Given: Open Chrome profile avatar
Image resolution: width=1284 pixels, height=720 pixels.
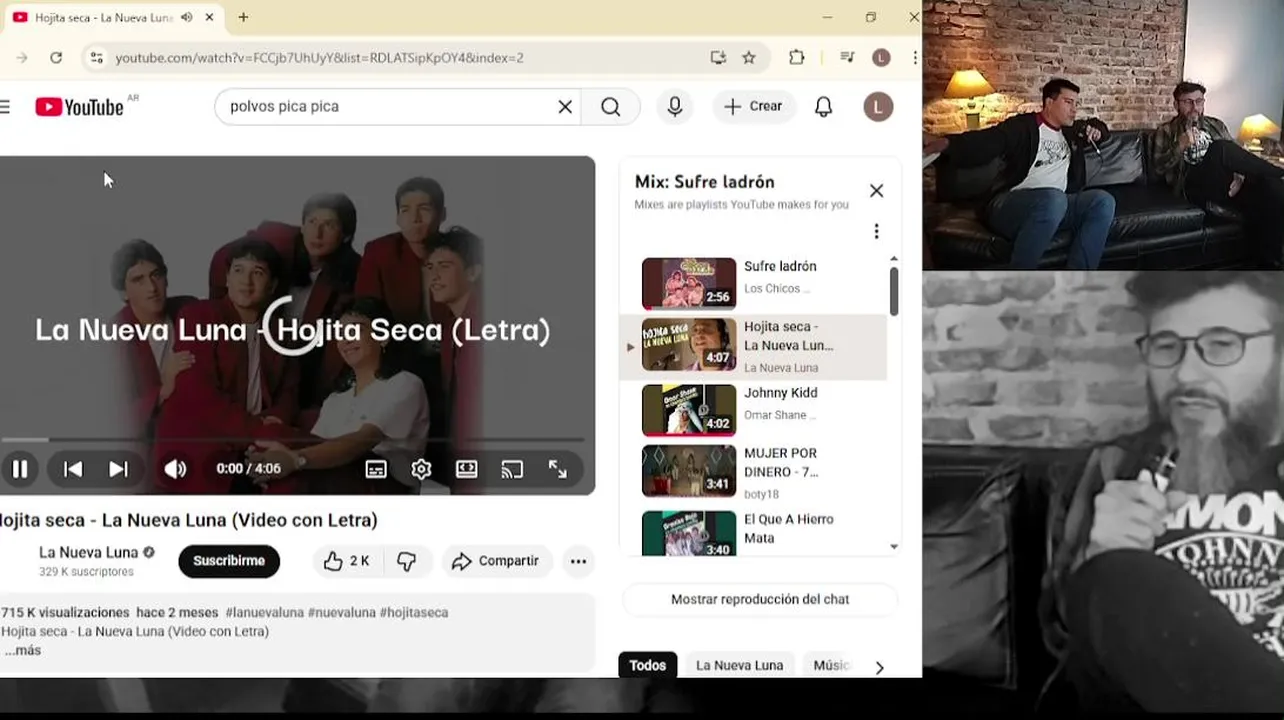Looking at the screenshot, I should click(x=881, y=58).
